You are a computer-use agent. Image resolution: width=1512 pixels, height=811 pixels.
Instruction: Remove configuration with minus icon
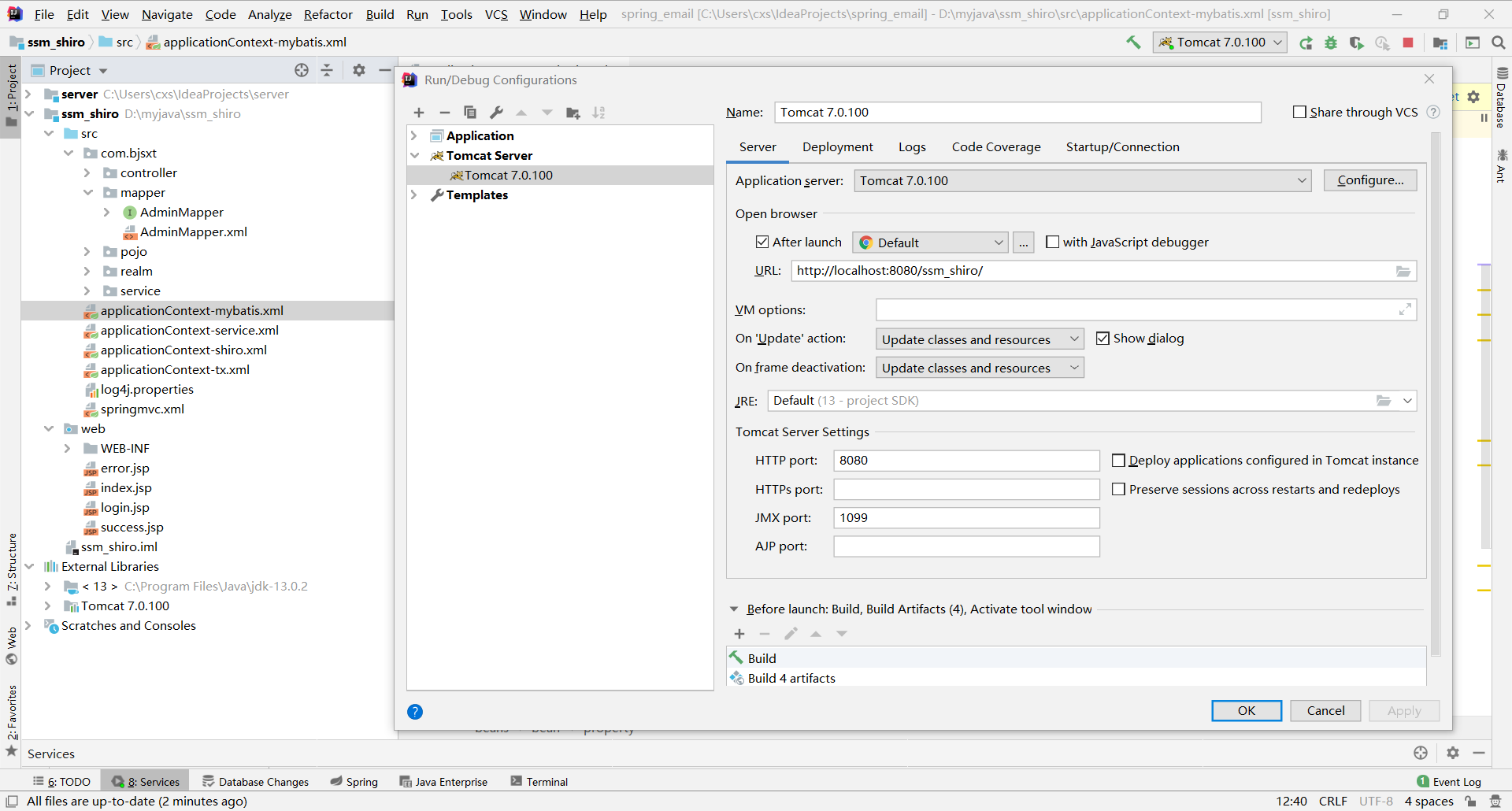point(444,113)
